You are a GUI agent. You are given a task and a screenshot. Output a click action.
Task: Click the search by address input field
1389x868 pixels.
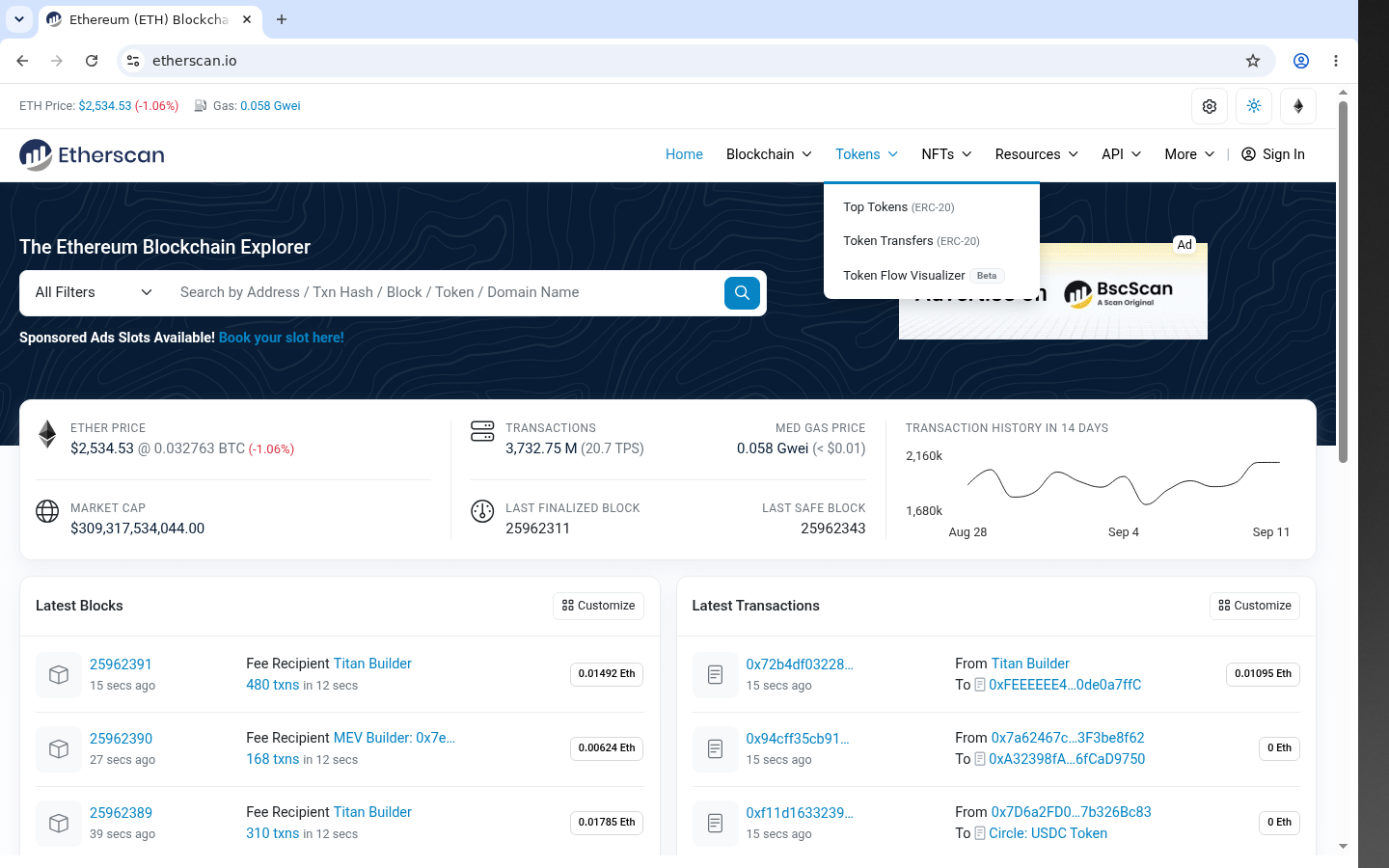pos(446,293)
